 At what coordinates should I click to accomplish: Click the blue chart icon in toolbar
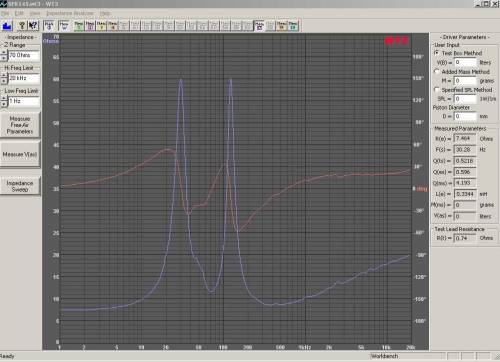pyautogui.click(x=7, y=26)
